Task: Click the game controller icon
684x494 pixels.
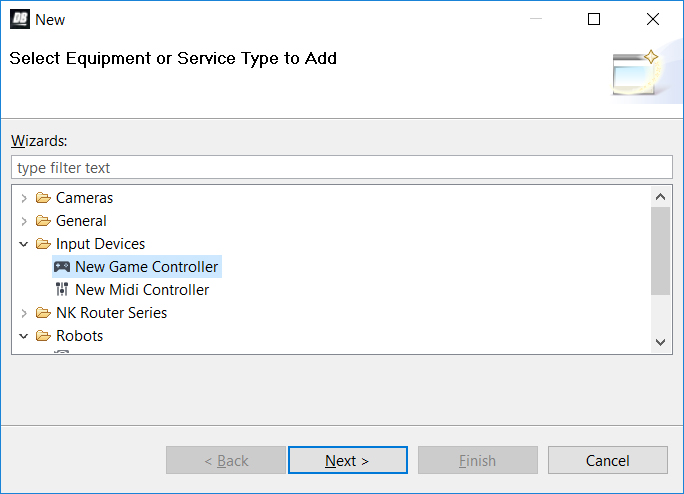Action: (x=62, y=267)
